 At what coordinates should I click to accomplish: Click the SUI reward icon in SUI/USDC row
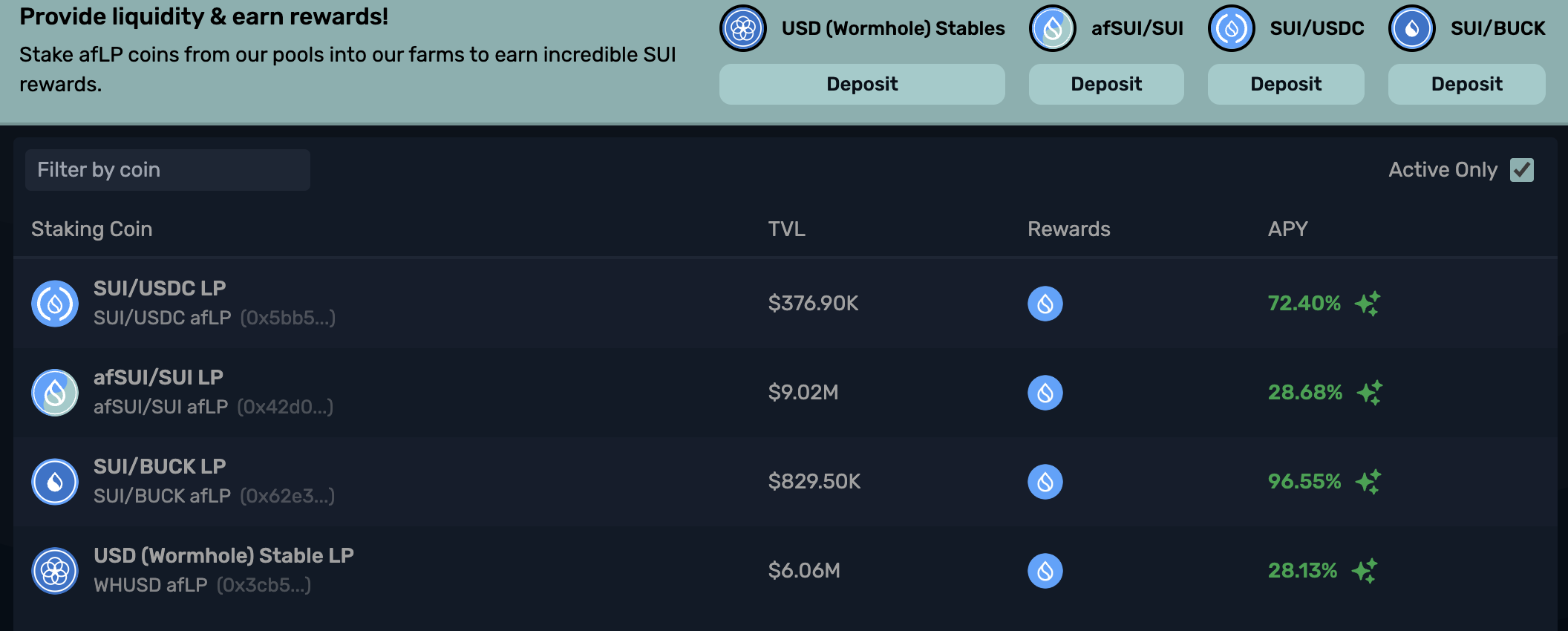point(1045,304)
